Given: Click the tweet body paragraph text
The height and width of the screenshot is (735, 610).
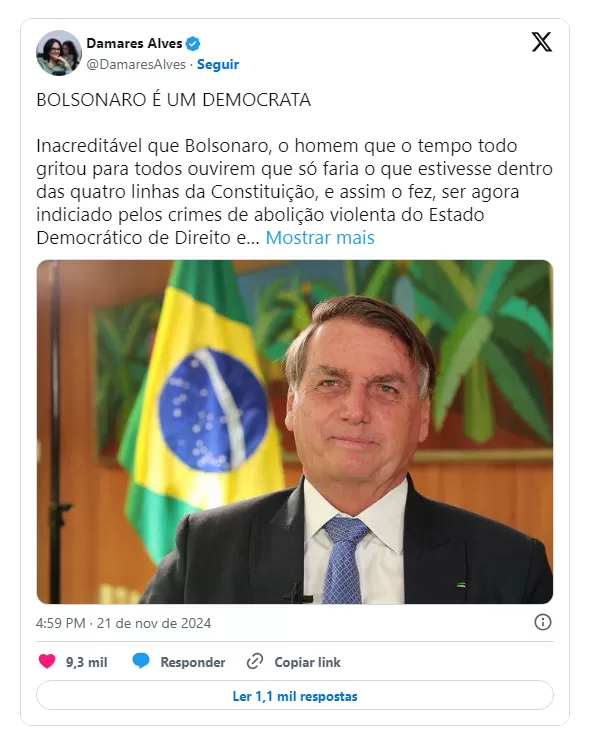Looking at the screenshot, I should [x=294, y=192].
